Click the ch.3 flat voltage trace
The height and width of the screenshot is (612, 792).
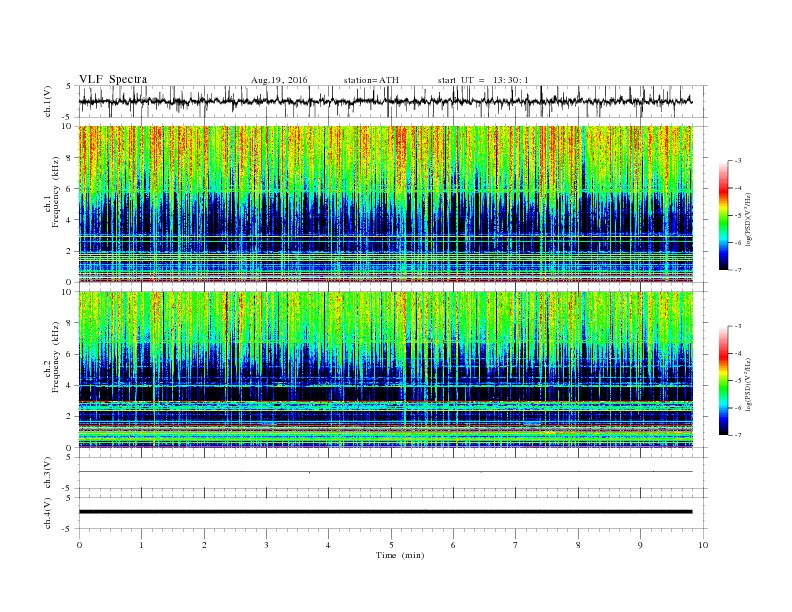(x=385, y=472)
